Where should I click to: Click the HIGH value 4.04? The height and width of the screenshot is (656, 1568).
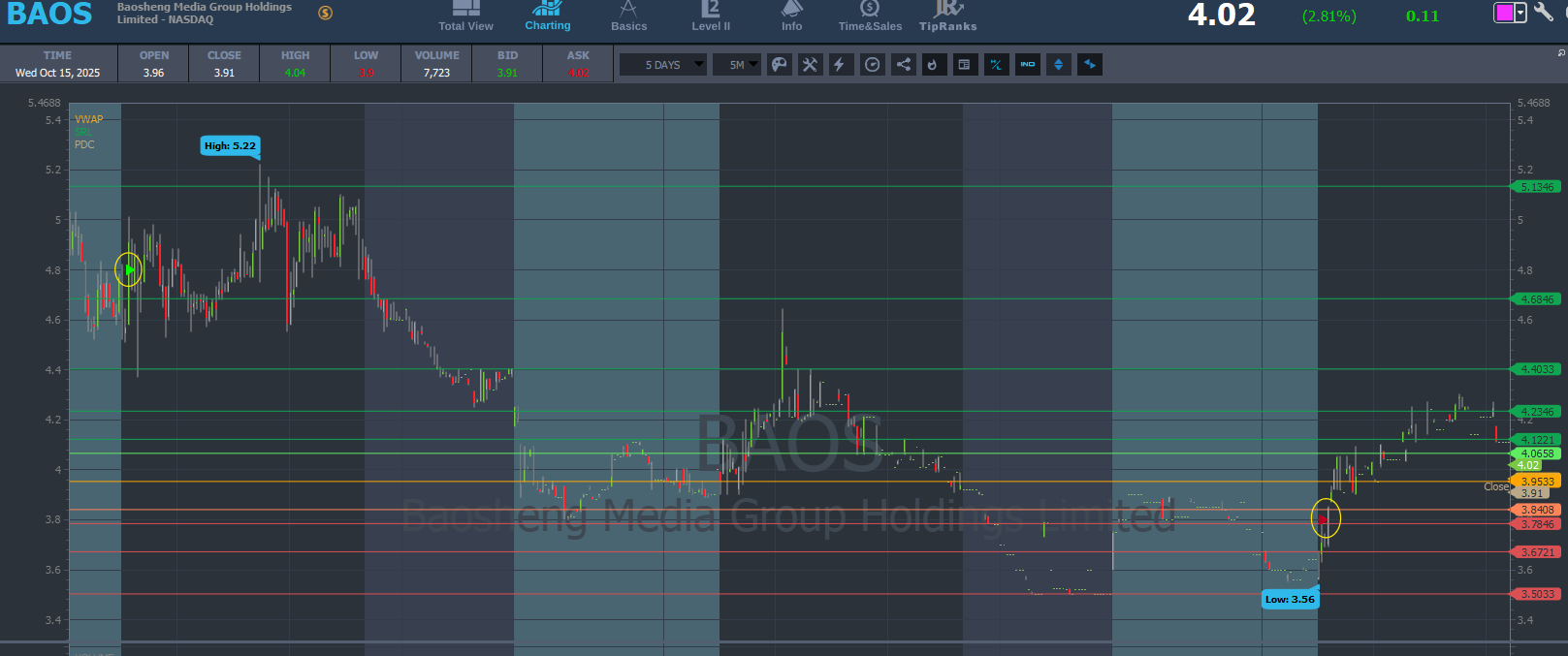click(295, 73)
